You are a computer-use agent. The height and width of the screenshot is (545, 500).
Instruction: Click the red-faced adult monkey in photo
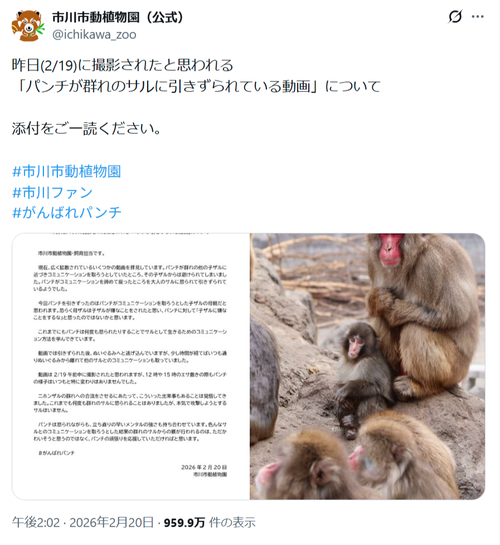pyautogui.click(x=422, y=313)
